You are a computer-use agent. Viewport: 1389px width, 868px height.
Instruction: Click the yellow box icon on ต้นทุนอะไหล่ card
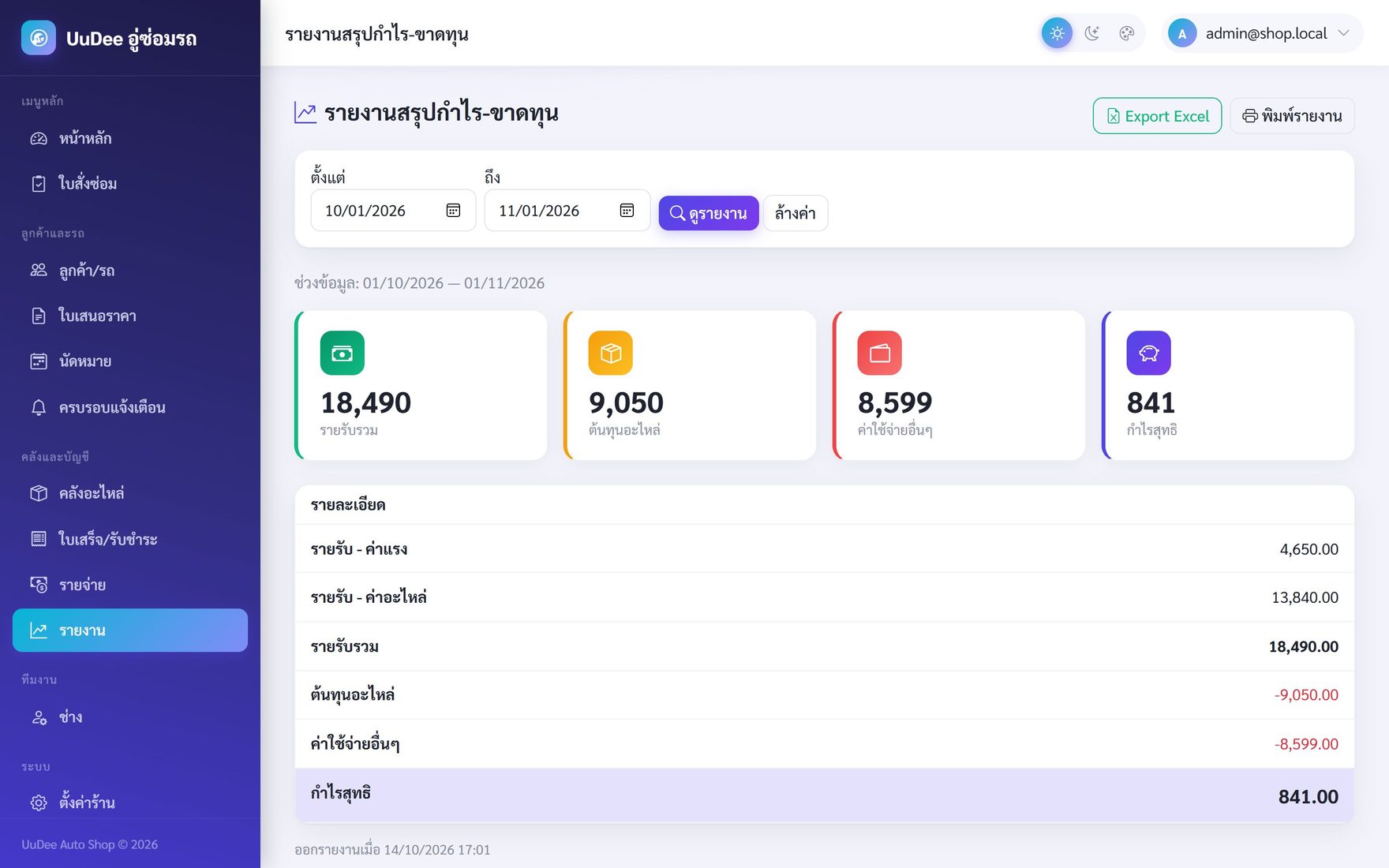coord(611,353)
